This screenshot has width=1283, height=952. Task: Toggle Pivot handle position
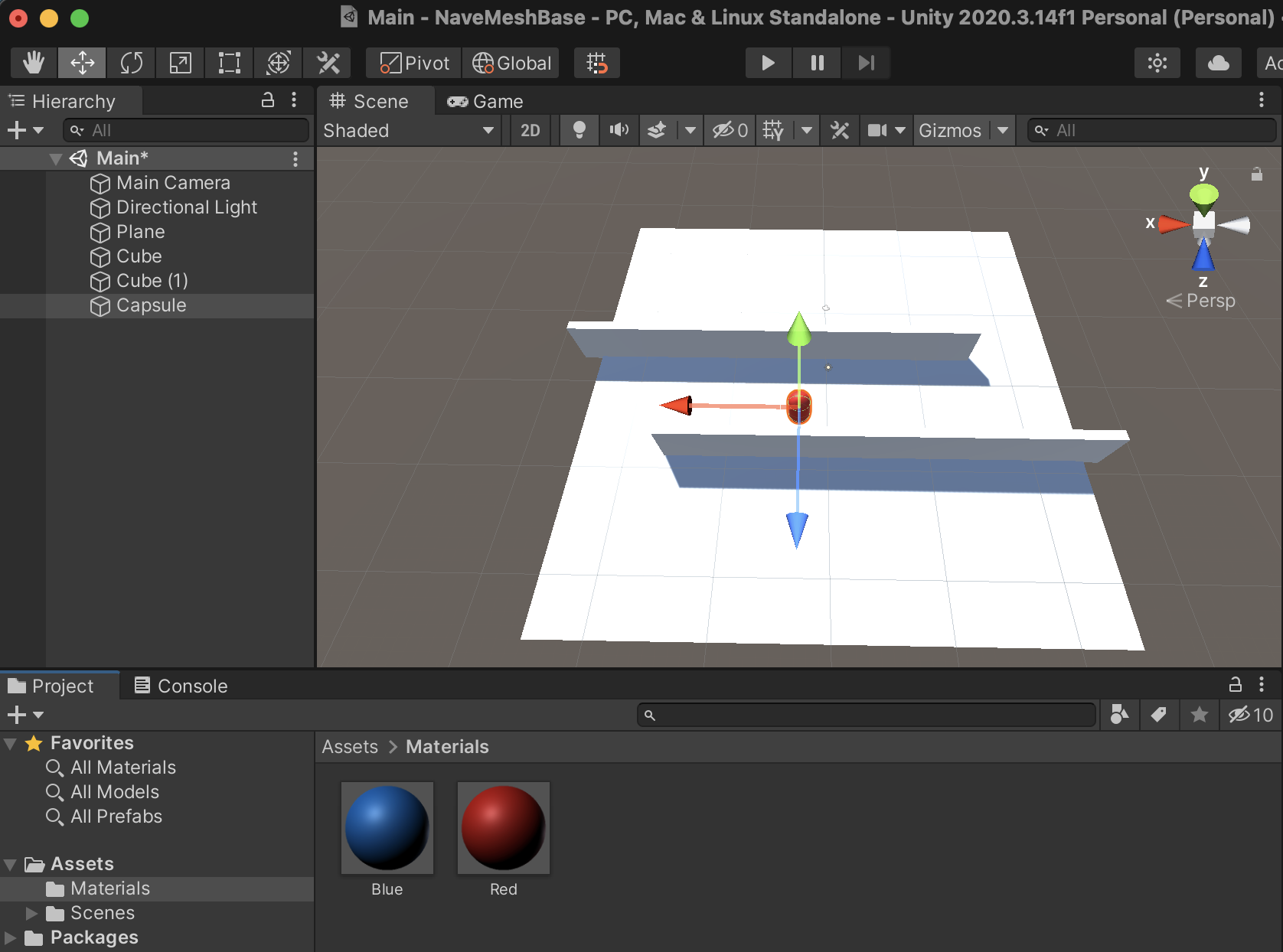click(x=414, y=63)
